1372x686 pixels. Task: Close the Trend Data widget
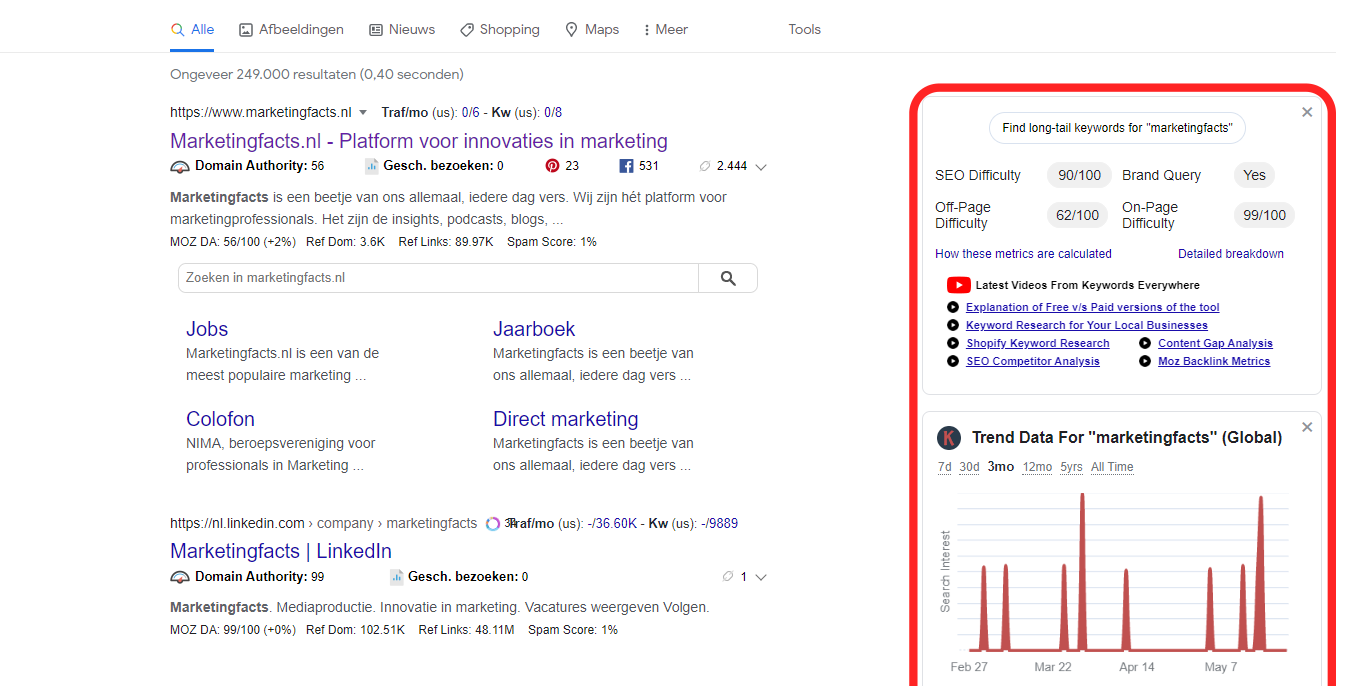point(1307,427)
